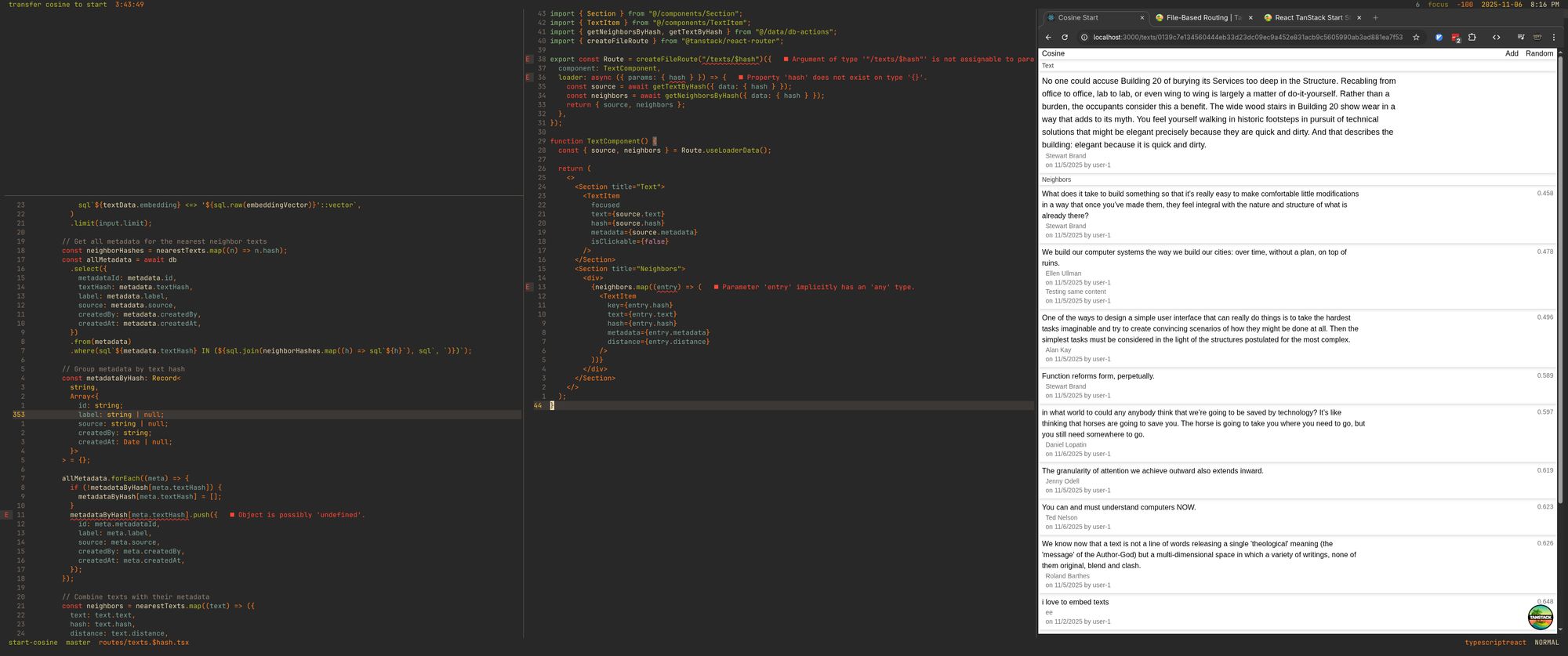Click the error marker on line 38
Image resolution: width=1568 pixels, height=656 pixels.
pos(529,59)
